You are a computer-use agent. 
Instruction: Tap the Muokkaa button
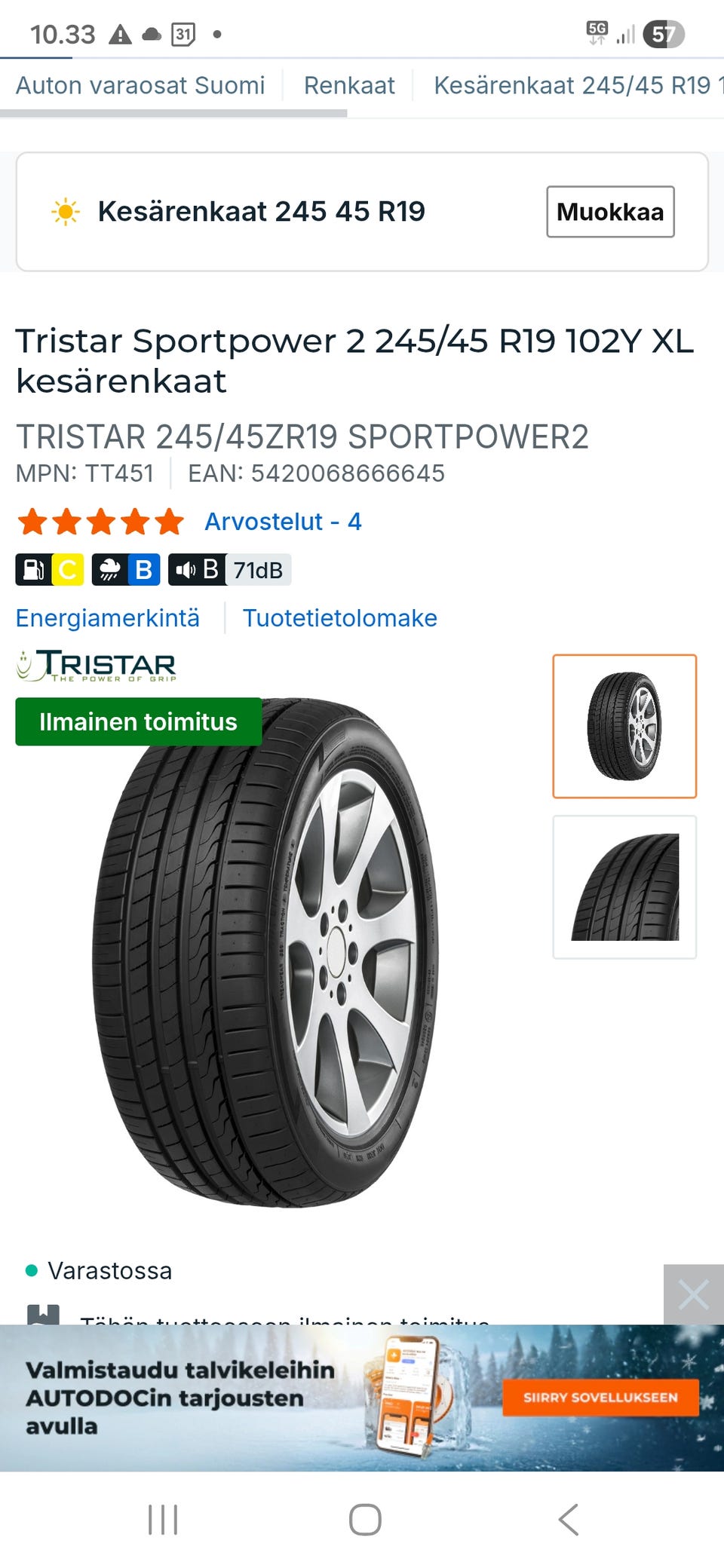pos(610,212)
